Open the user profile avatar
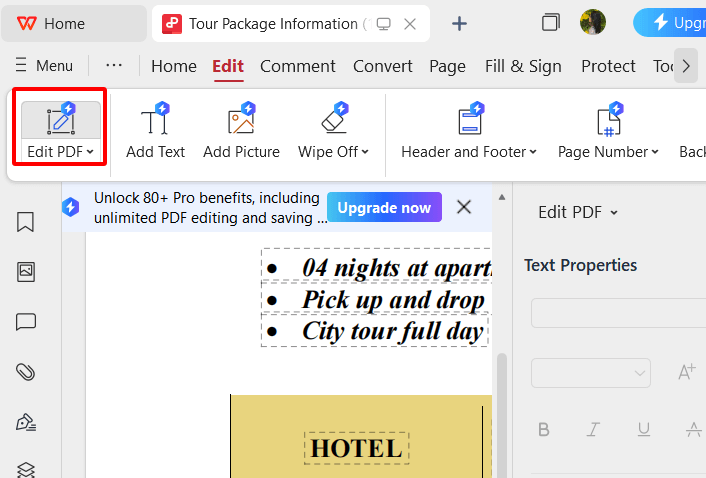The image size is (706, 478). pyautogui.click(x=593, y=22)
